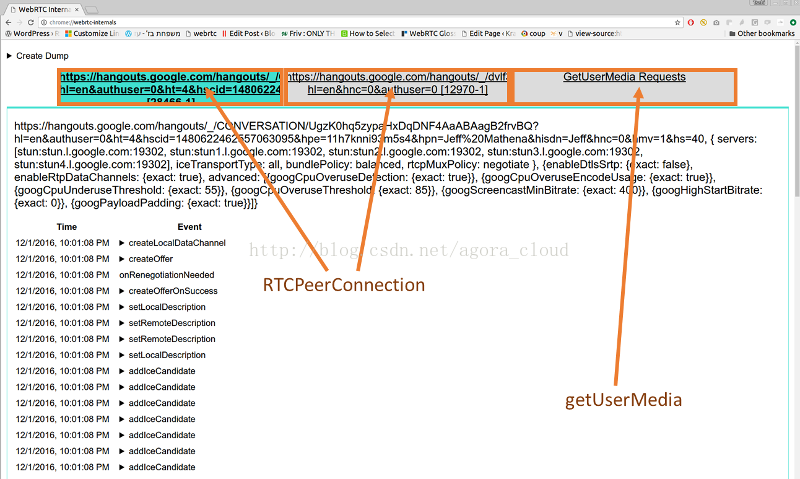Reload the webrtc-internals page
The height and width of the screenshot is (479, 800).
click(31, 22)
